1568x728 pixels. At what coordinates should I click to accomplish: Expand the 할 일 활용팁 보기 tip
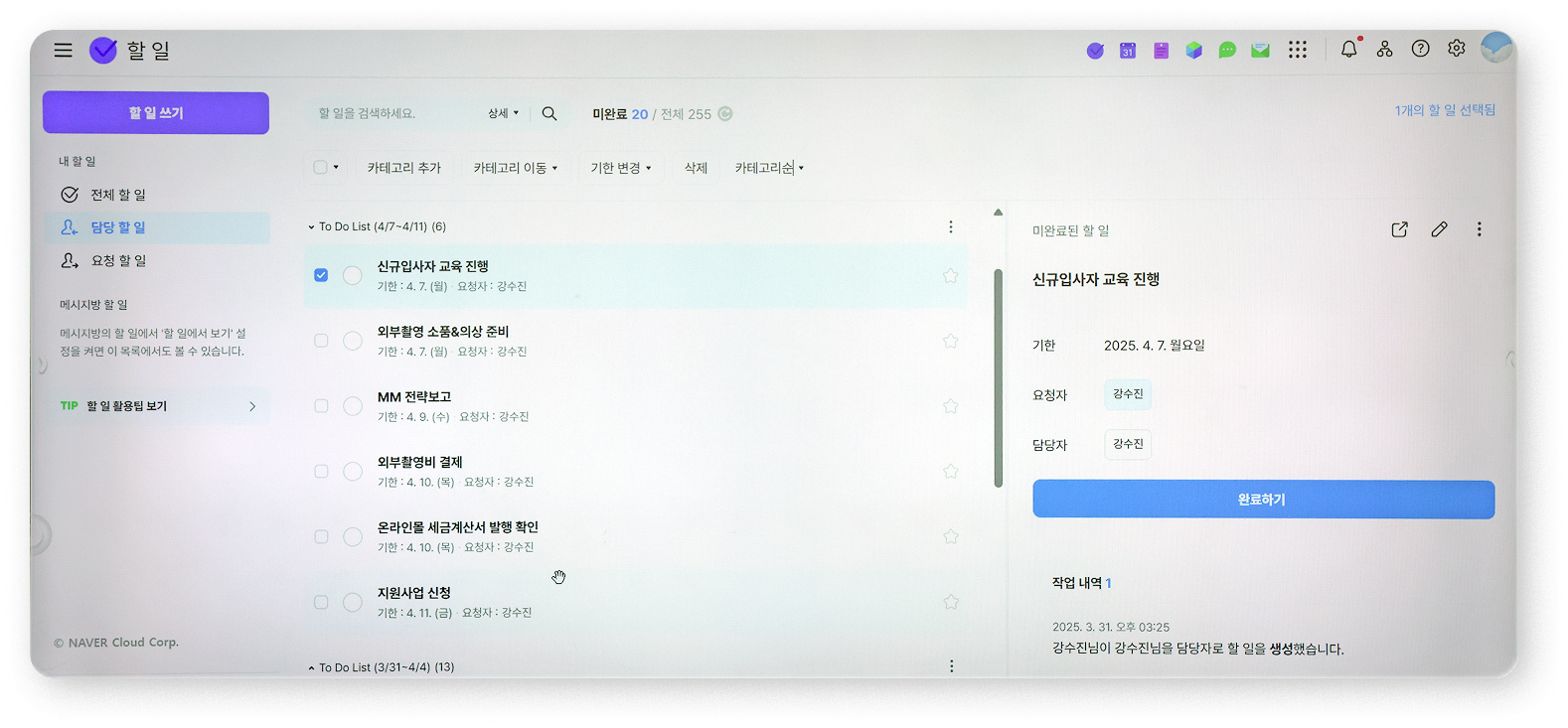(x=159, y=406)
